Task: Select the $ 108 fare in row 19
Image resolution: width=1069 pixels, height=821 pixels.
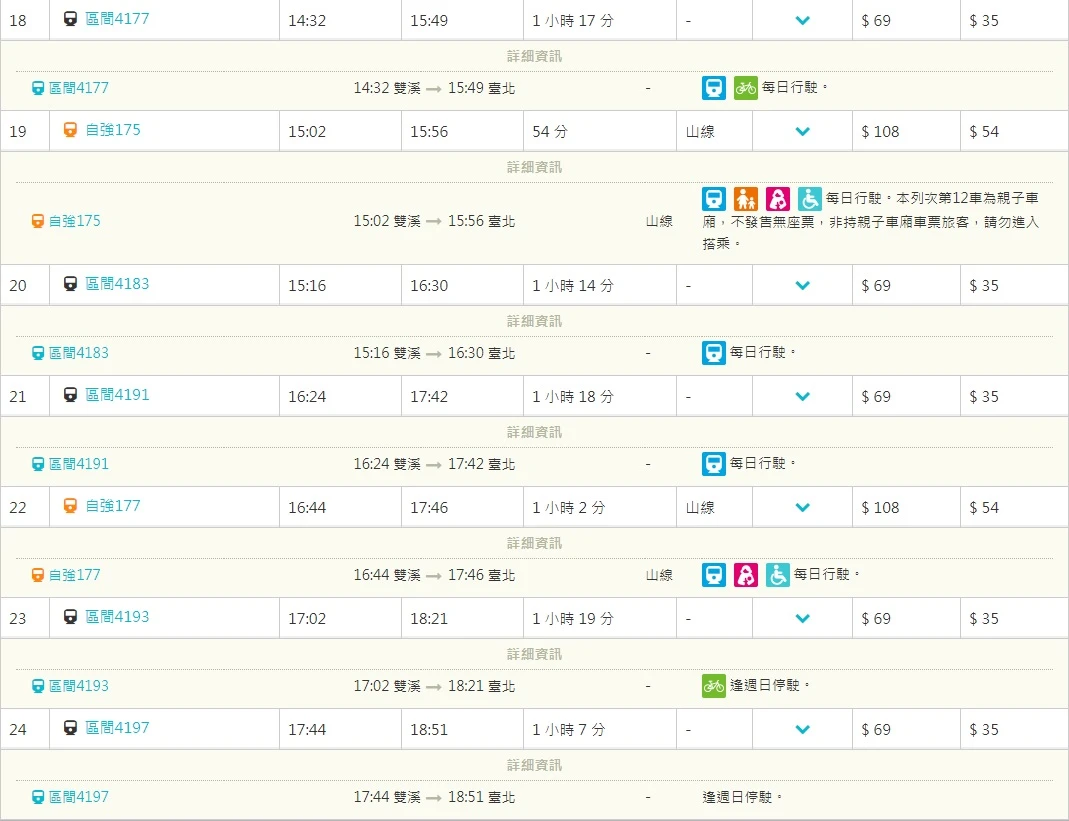Action: pyautogui.click(x=880, y=132)
